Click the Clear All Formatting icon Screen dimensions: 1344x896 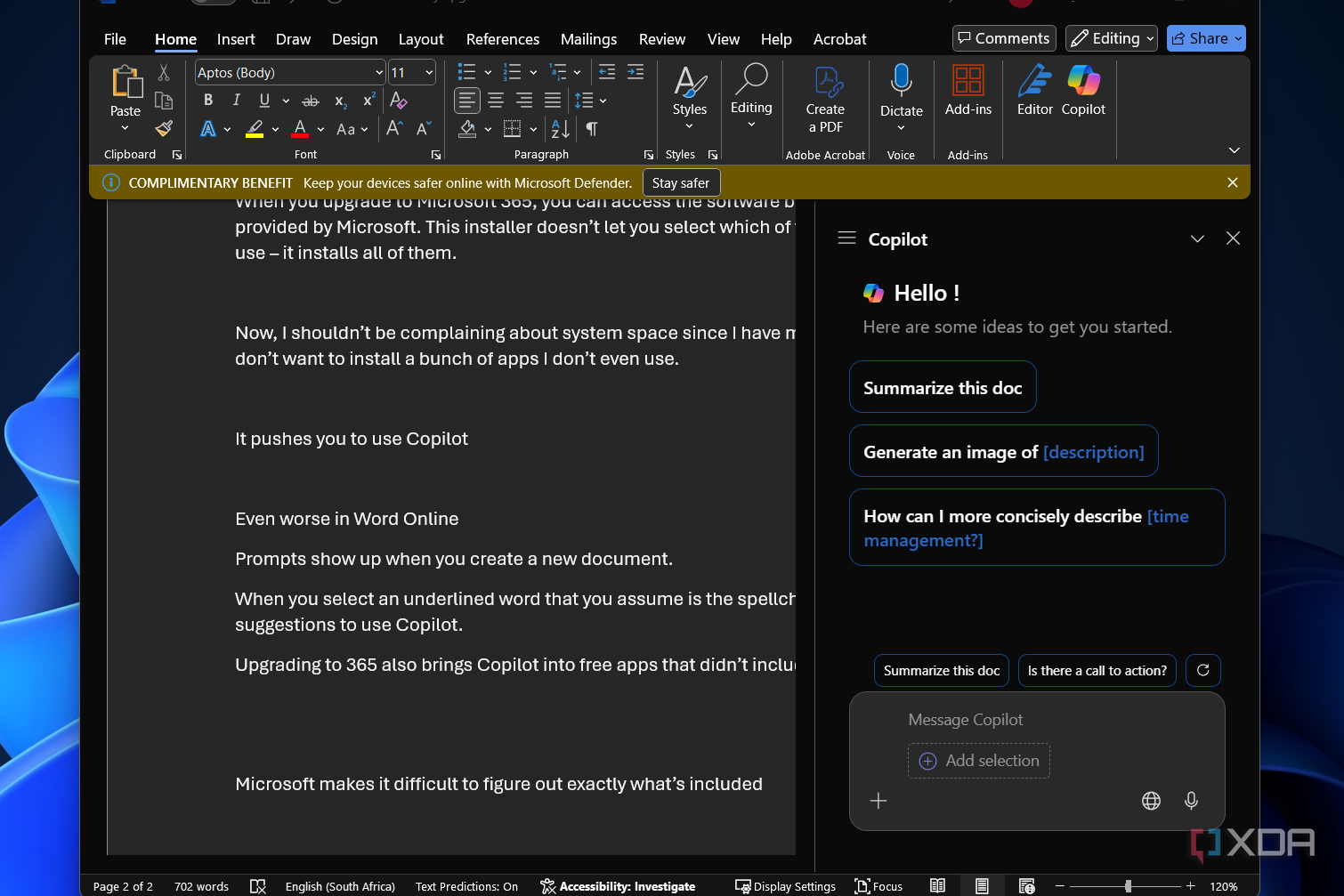tap(398, 101)
